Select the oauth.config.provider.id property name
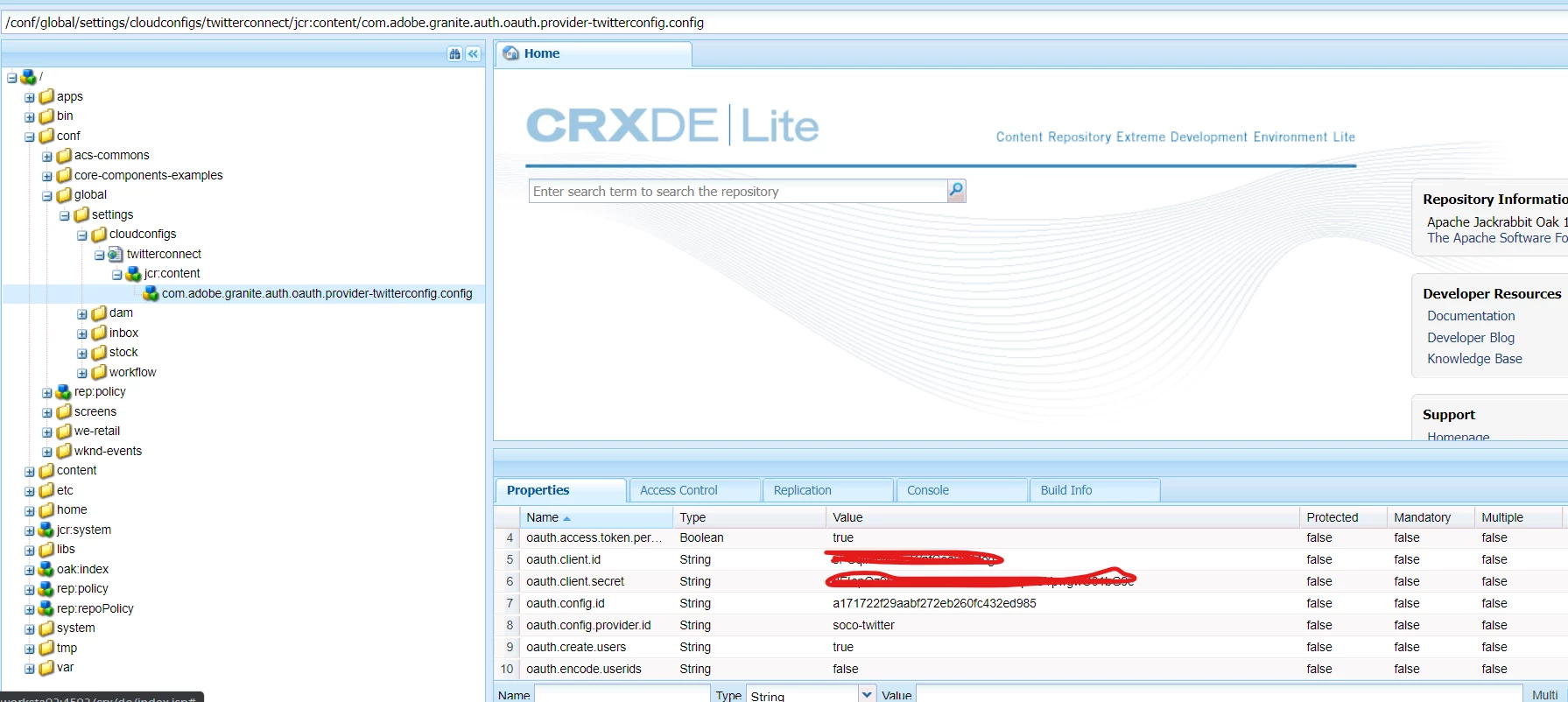Screen dimensions: 1568x702 588,625
